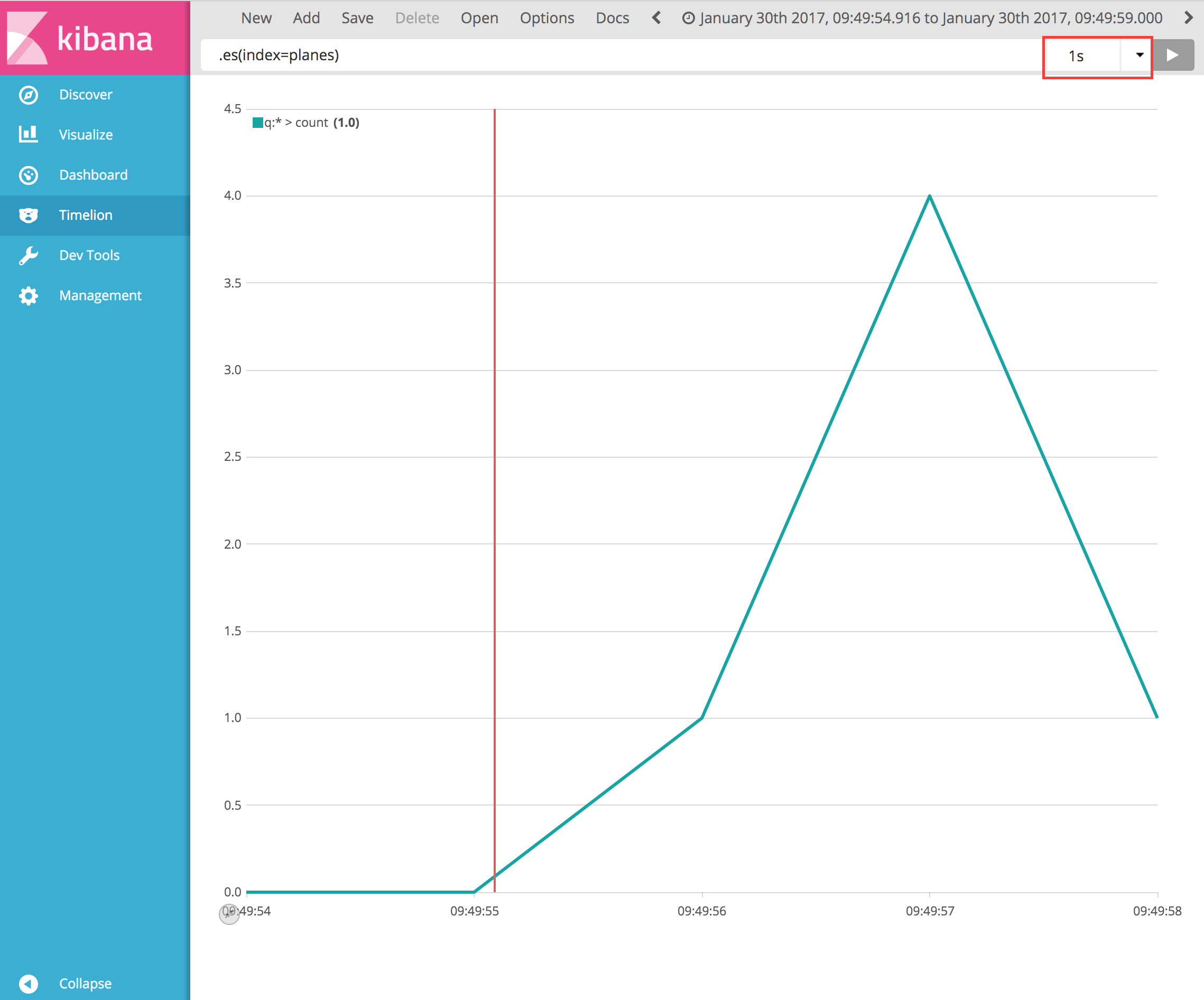
Task: Click the Management gear icon
Action: [28, 295]
